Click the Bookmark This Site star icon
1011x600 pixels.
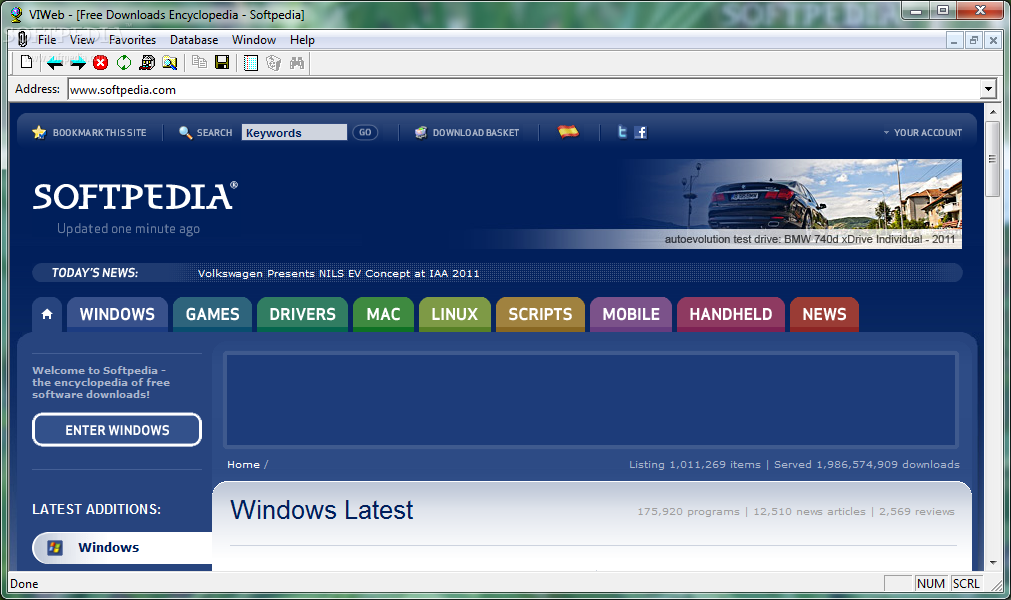(39, 132)
